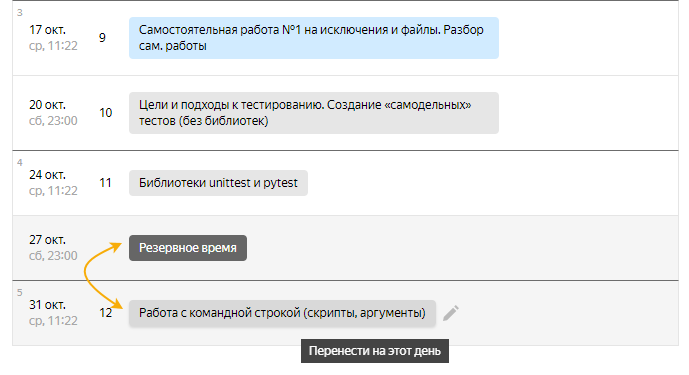689x375 pixels.
Task: Click the orange arrow head pointing to lesson 12
Action: click(116, 304)
